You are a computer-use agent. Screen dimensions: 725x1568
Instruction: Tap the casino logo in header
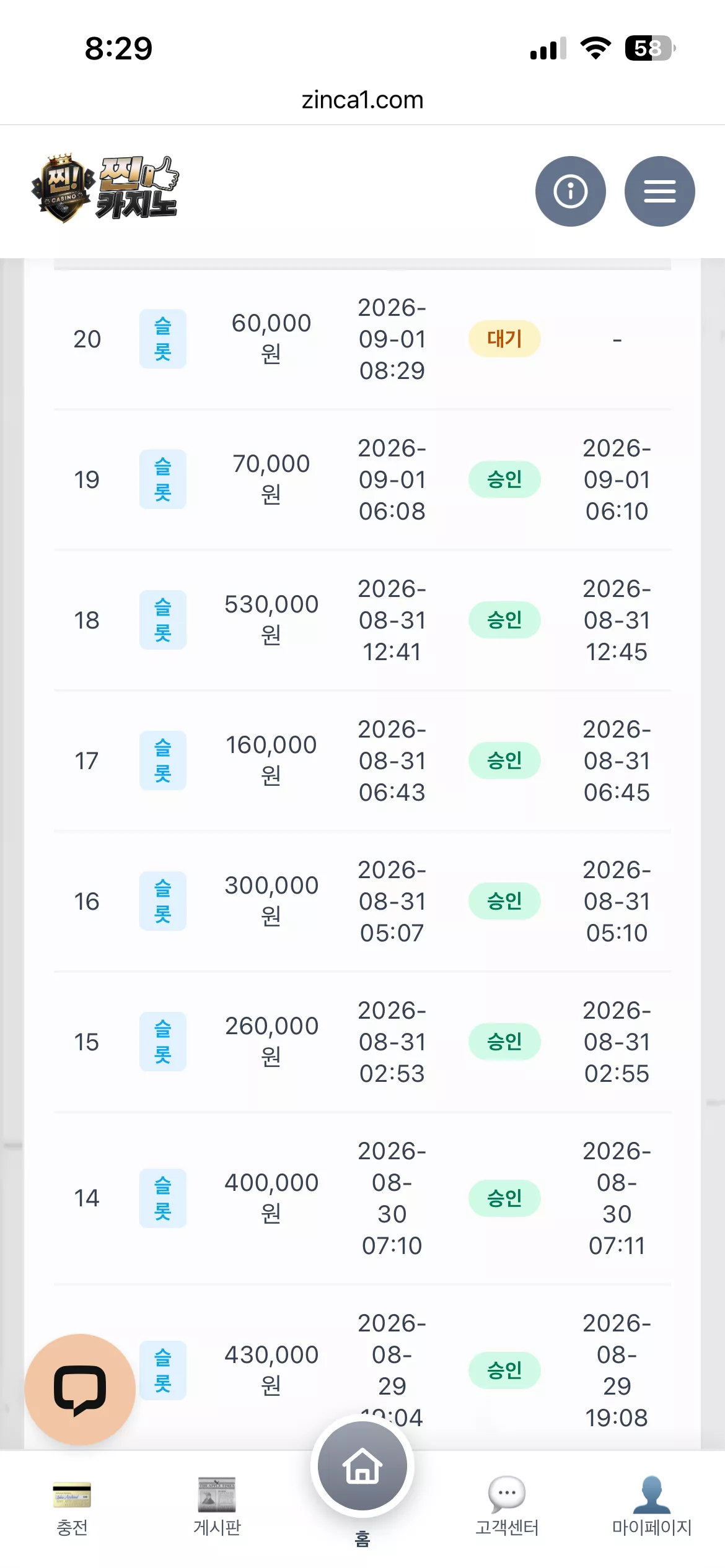105,188
